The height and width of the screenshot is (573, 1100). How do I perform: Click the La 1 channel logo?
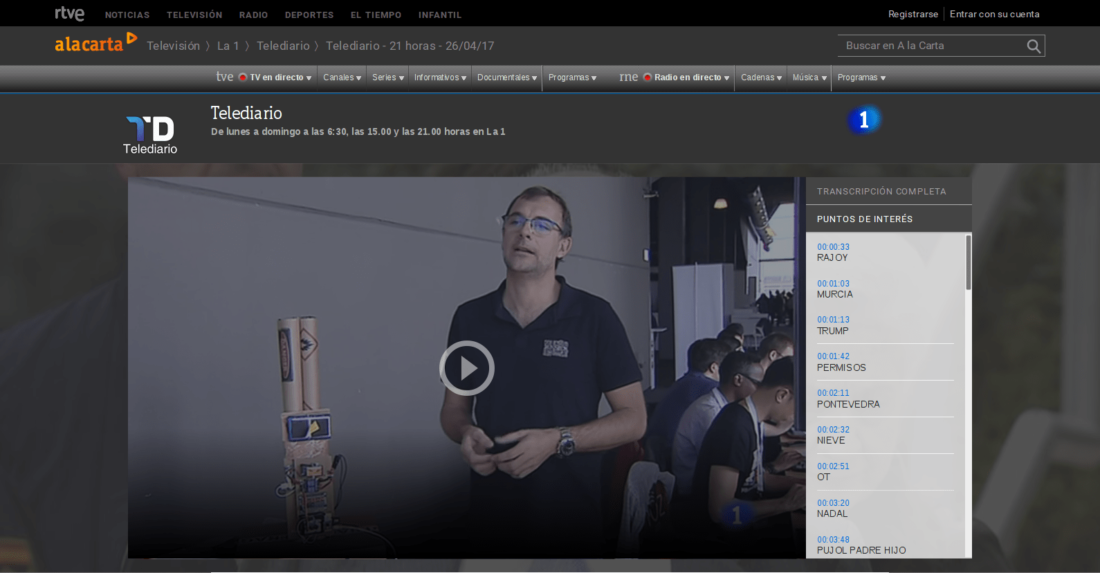pos(864,120)
